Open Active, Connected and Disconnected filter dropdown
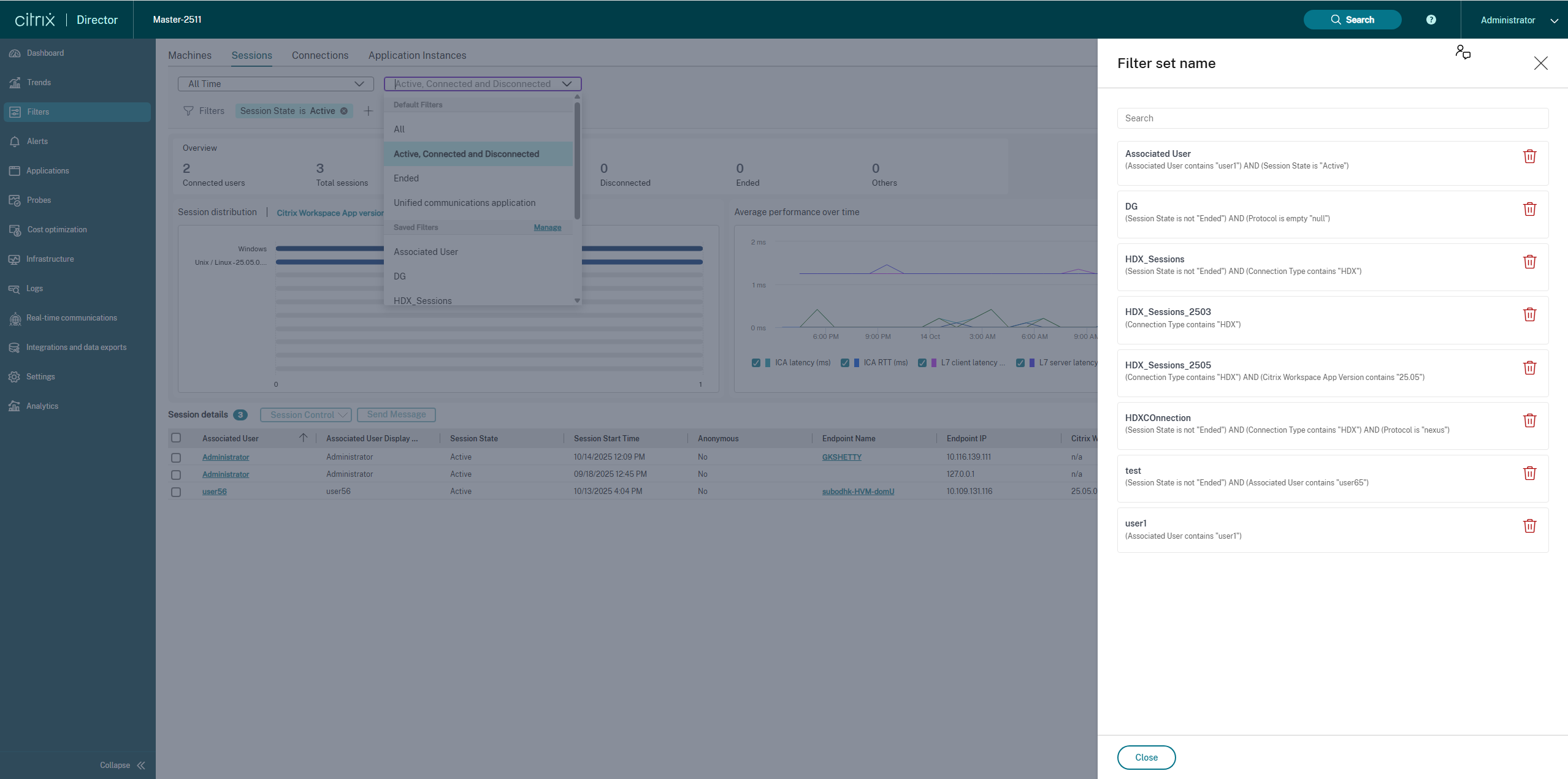This screenshot has height=779, width=1568. click(483, 84)
